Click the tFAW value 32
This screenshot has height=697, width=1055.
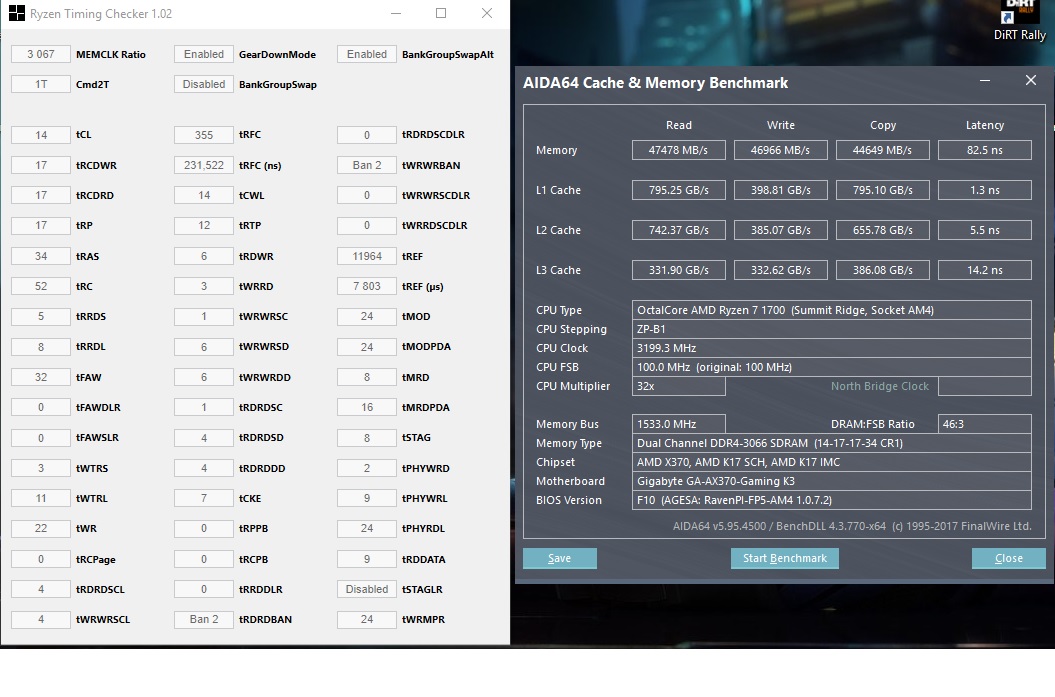[x=41, y=377]
